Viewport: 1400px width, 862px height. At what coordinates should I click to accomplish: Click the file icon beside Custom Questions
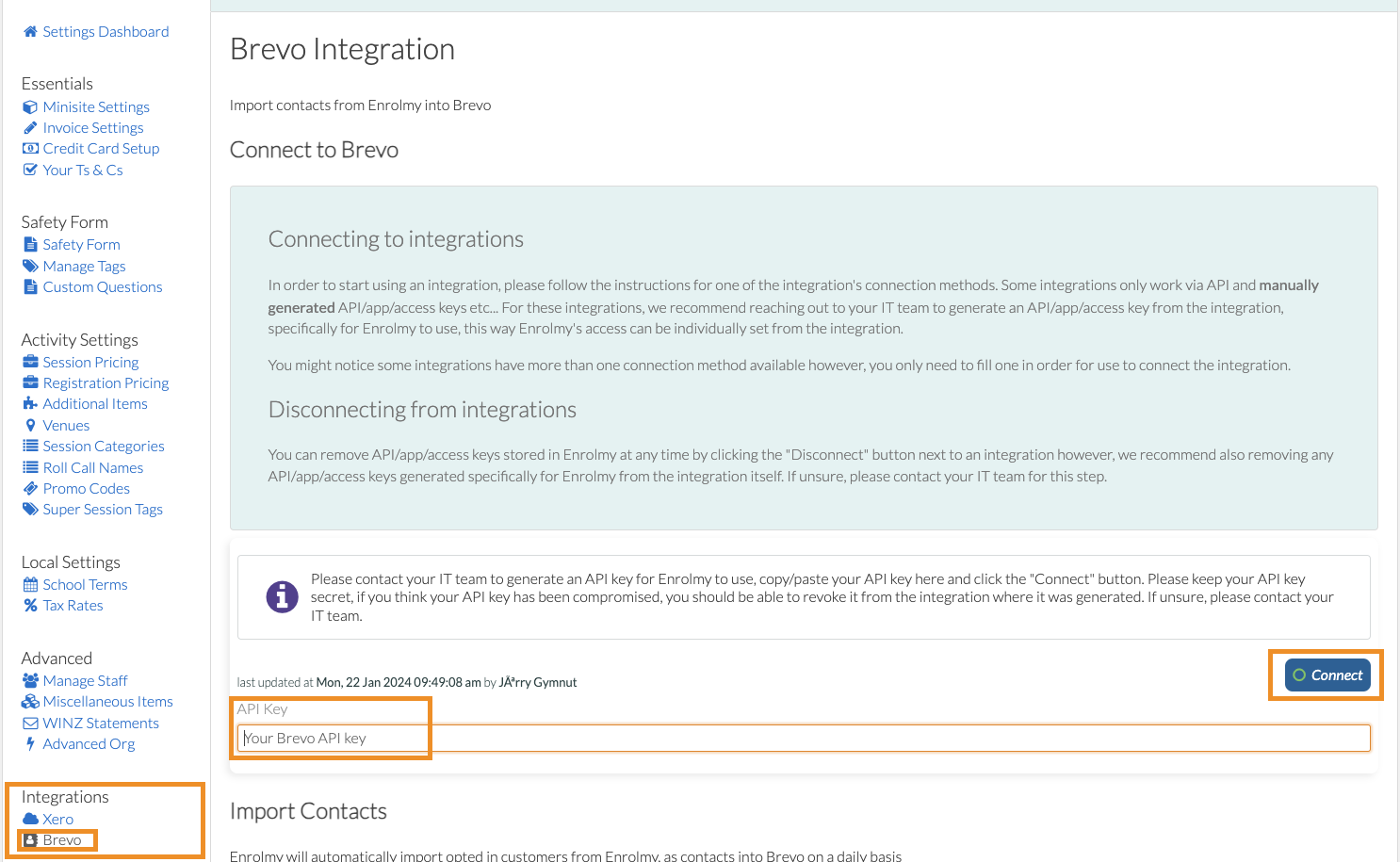30,287
